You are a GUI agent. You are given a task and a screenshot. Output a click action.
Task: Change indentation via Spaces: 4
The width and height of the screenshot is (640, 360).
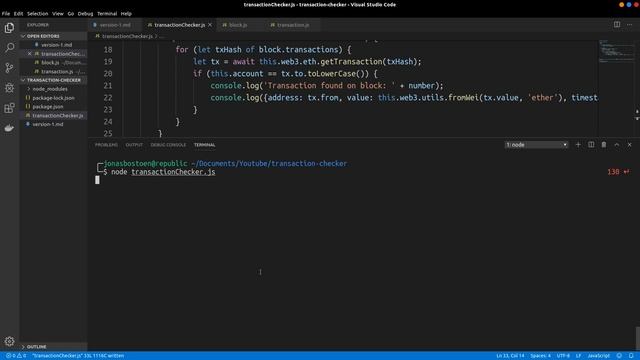click(540, 356)
